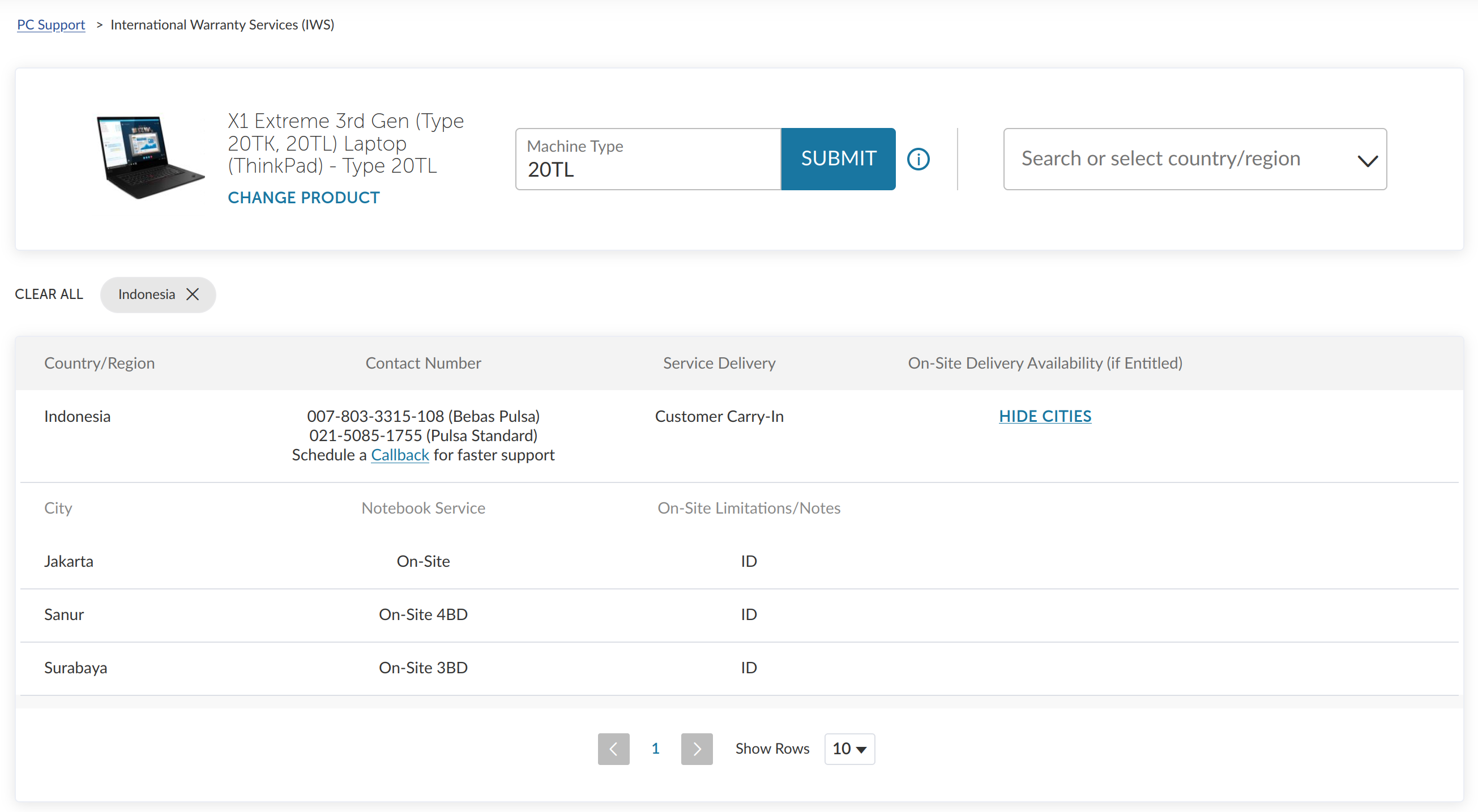Click the ID note in Surabaya row
Screen dimensions: 1478x812
[x=749, y=668]
